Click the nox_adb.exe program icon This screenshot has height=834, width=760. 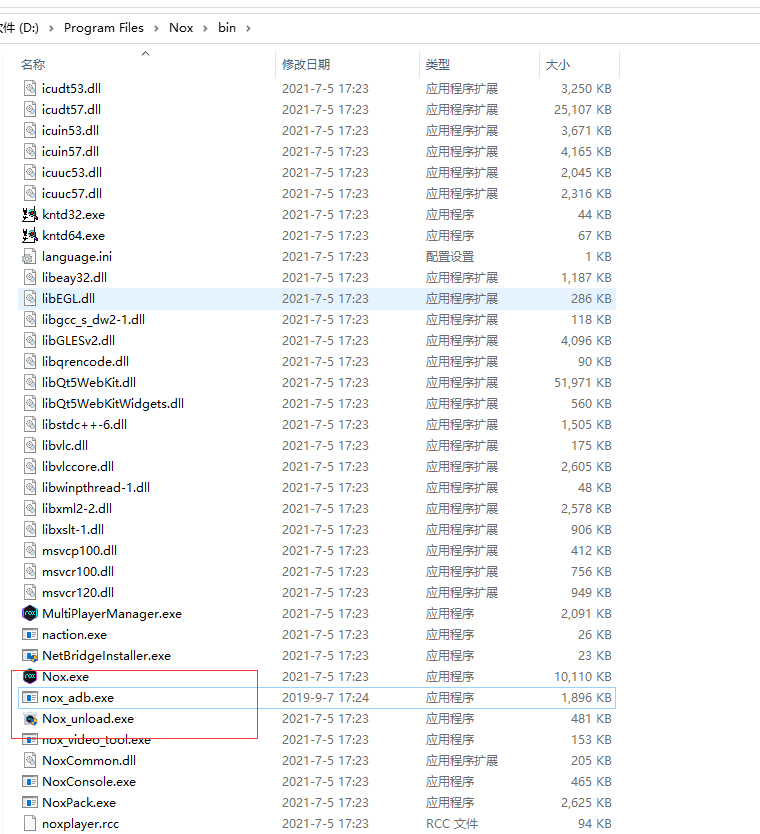30,697
